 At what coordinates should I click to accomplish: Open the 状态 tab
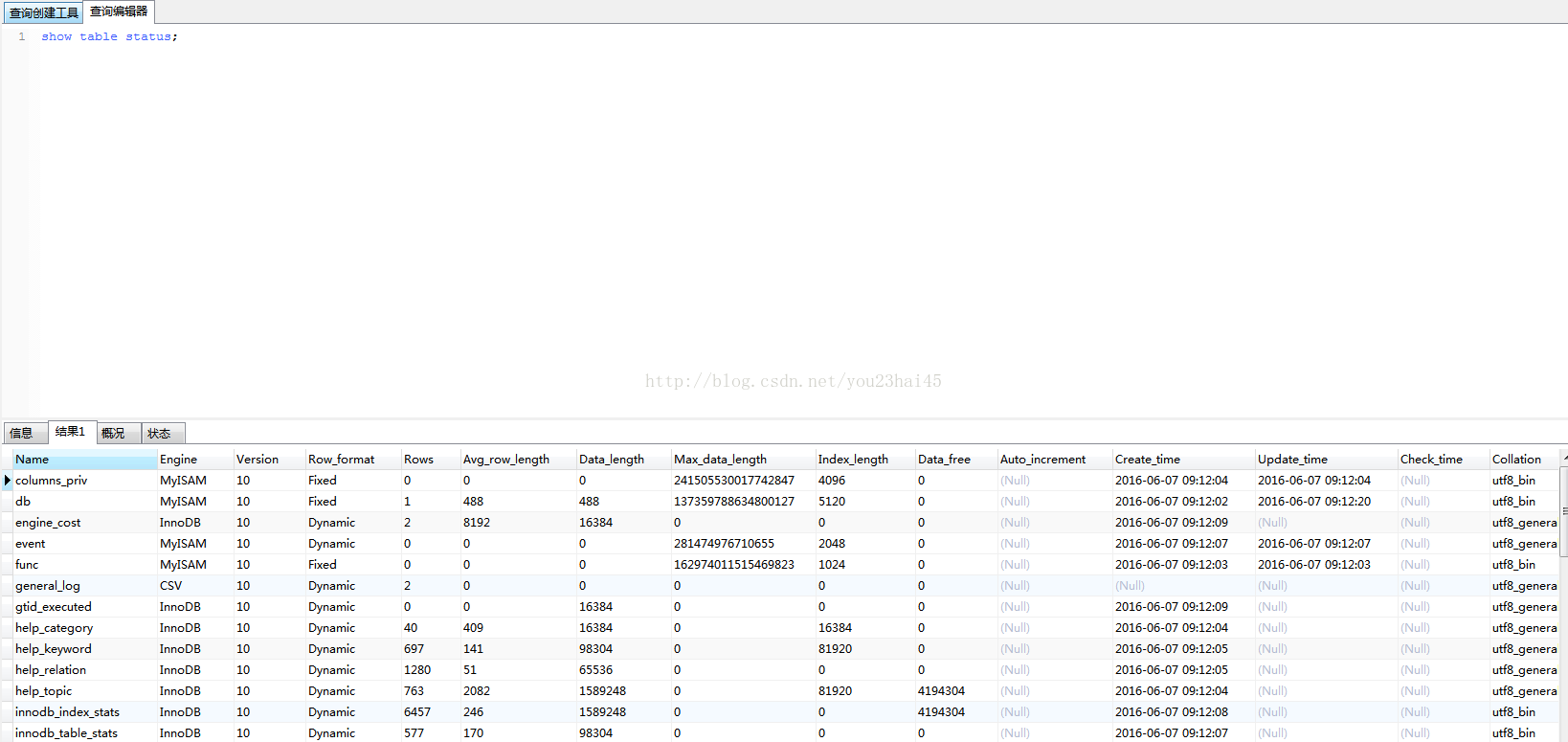[x=161, y=434]
